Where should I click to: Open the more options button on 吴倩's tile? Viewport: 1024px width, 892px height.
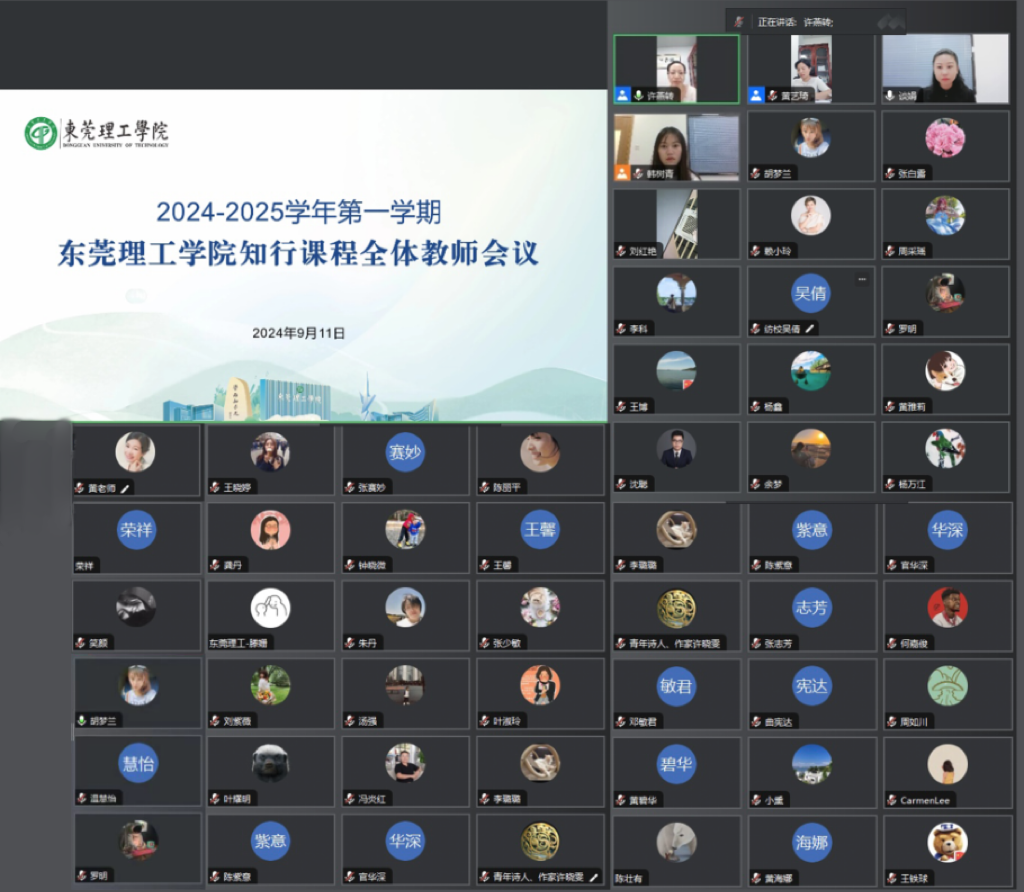coord(861,280)
